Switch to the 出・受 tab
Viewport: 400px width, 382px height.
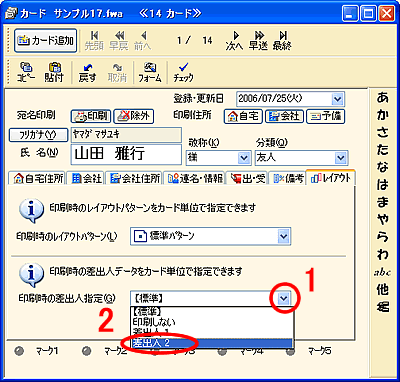[248, 179]
